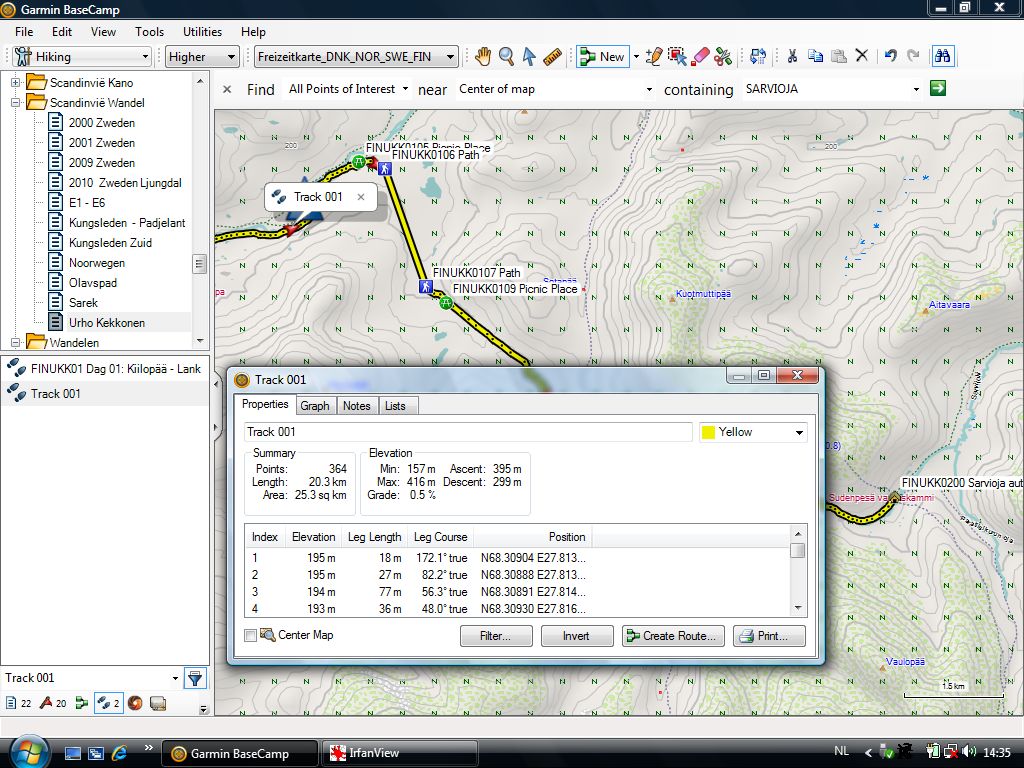The width and height of the screenshot is (1024, 768).
Task: Click the binoculars find icon
Action: click(941, 57)
